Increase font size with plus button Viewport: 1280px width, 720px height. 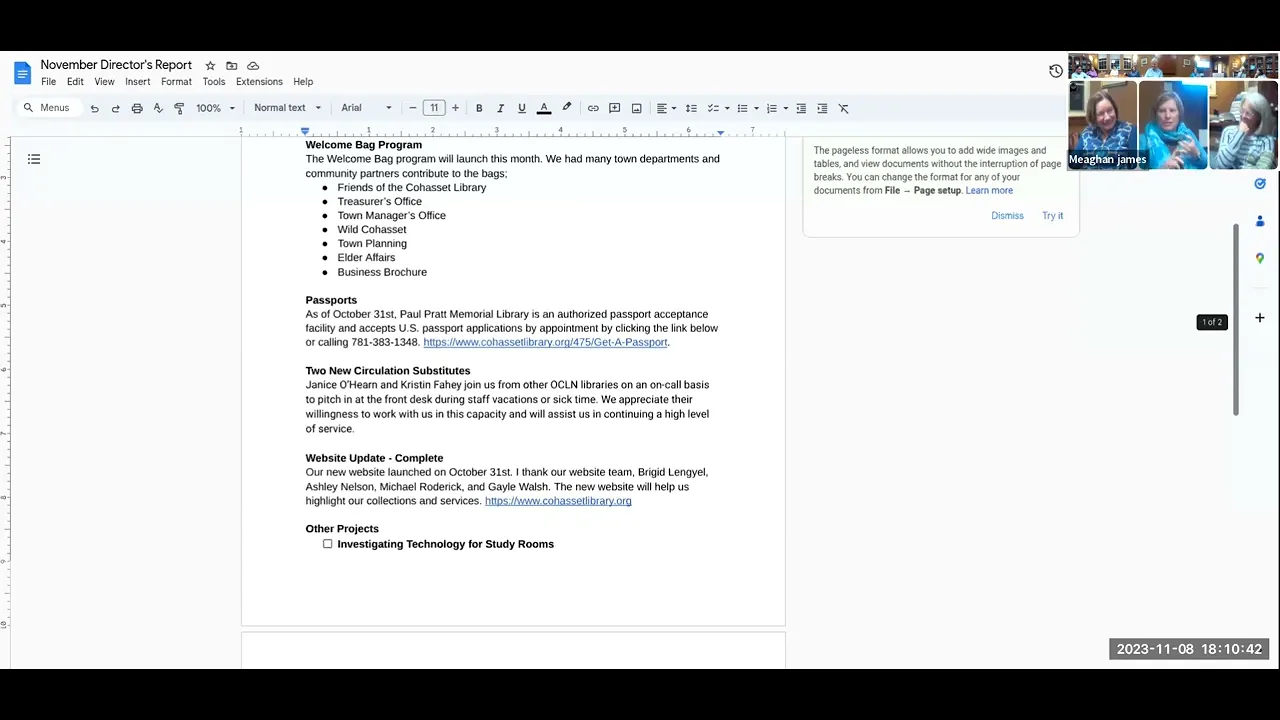pos(455,108)
